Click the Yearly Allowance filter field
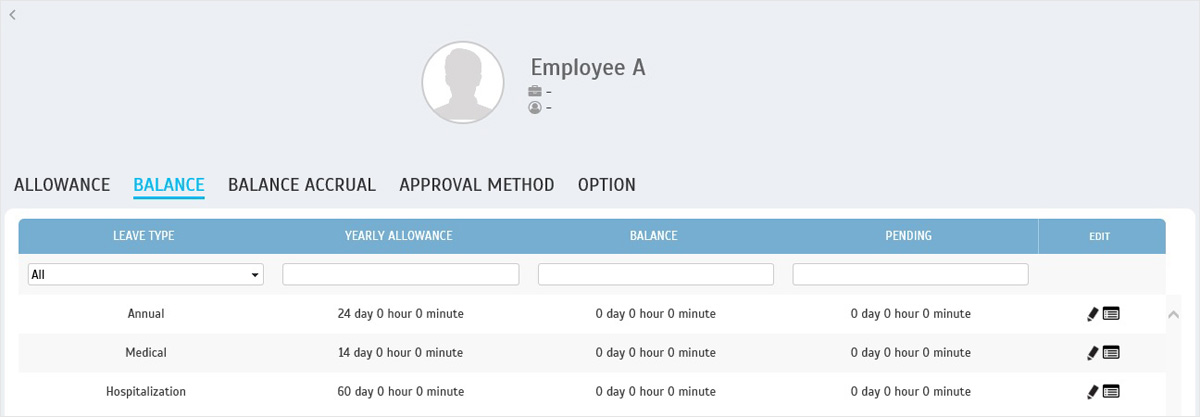Viewport: 1200px width, 417px height. 401,274
